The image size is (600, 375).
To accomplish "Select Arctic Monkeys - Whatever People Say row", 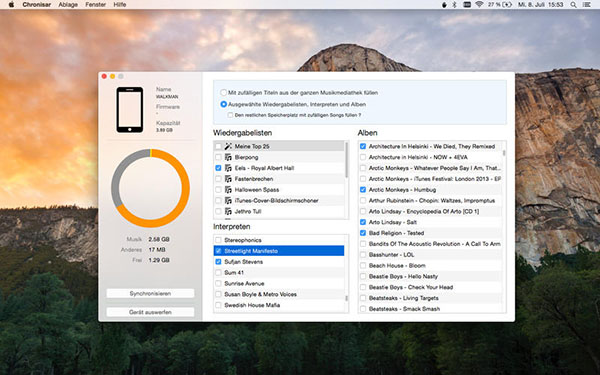I will (430, 168).
